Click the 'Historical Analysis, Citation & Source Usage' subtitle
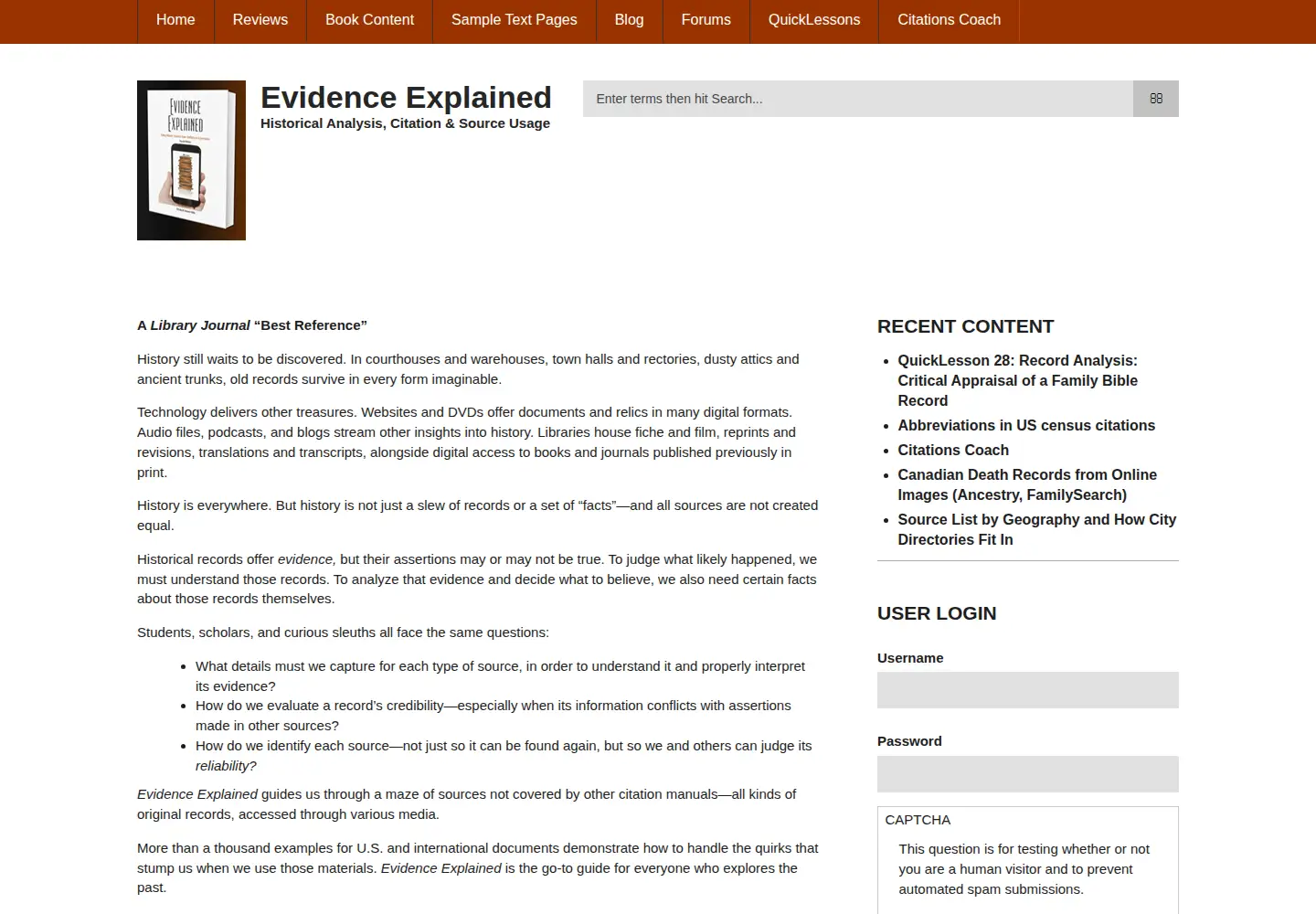 tap(405, 123)
